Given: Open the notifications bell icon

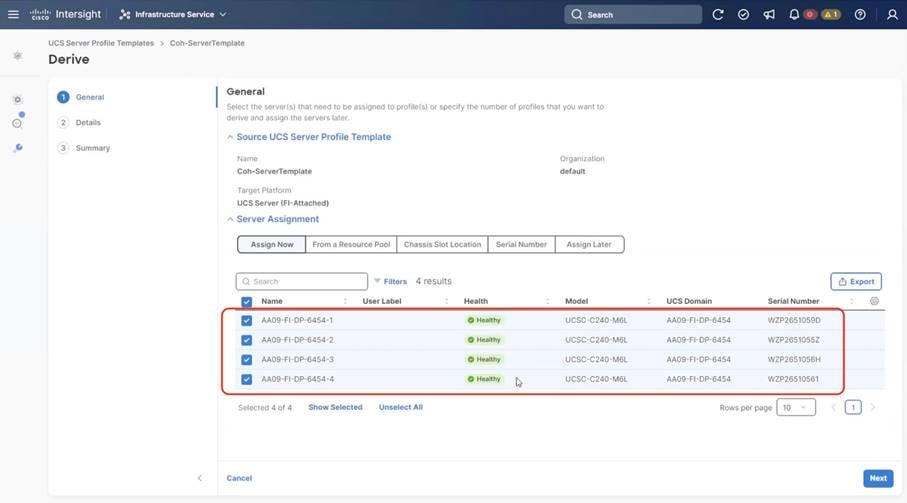Looking at the screenshot, I should (794, 14).
